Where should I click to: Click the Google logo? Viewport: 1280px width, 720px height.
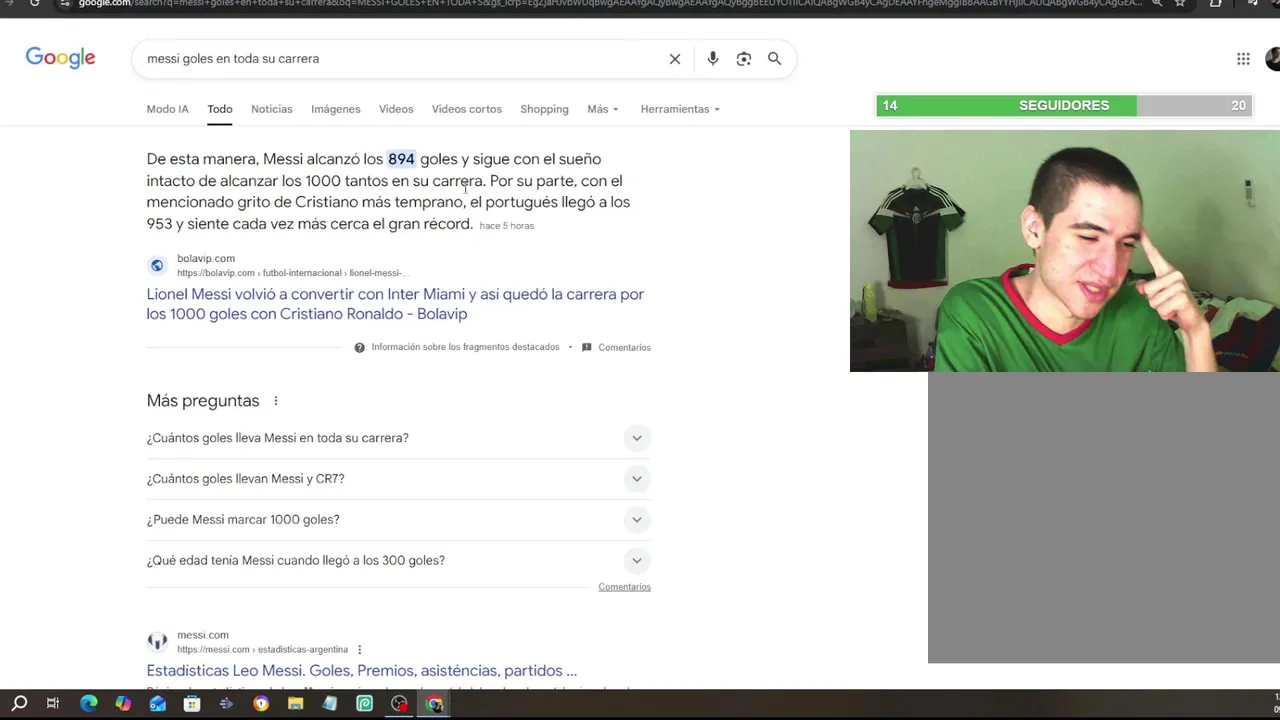pyautogui.click(x=60, y=58)
